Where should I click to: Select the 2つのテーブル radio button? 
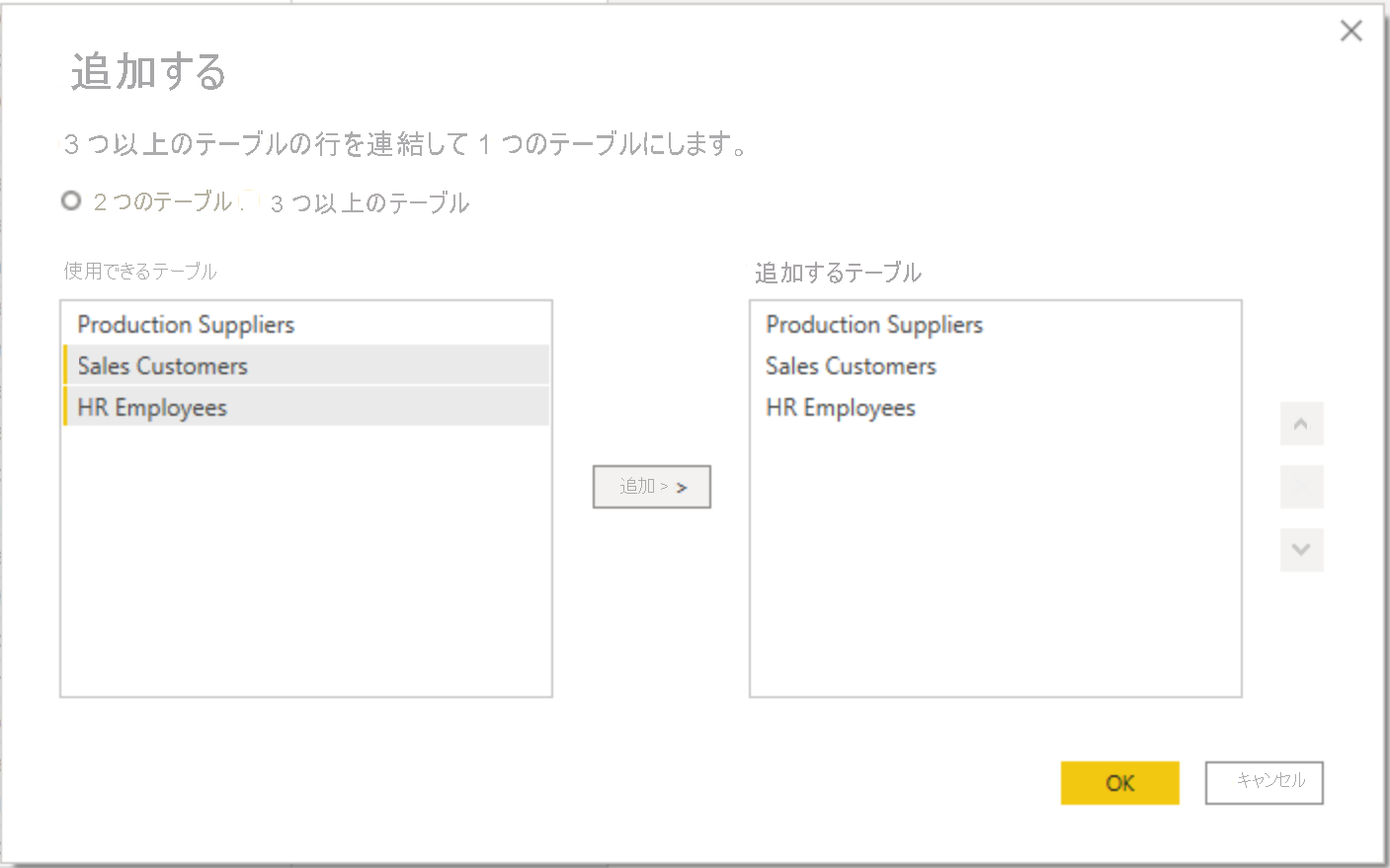point(71,201)
